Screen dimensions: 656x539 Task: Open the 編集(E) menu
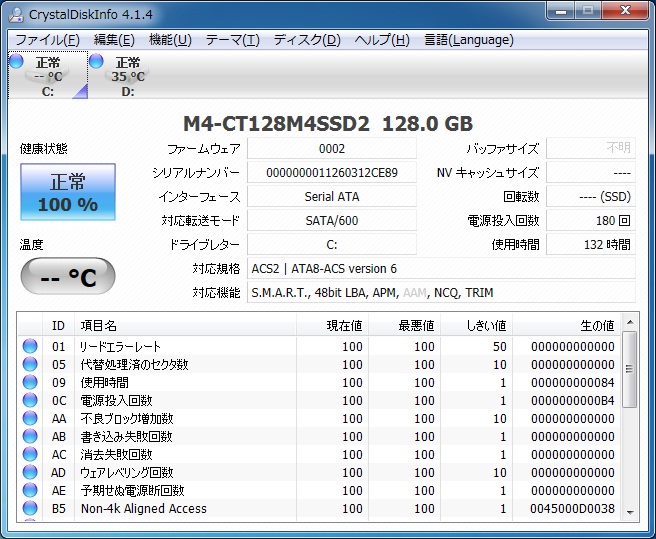[x=114, y=40]
